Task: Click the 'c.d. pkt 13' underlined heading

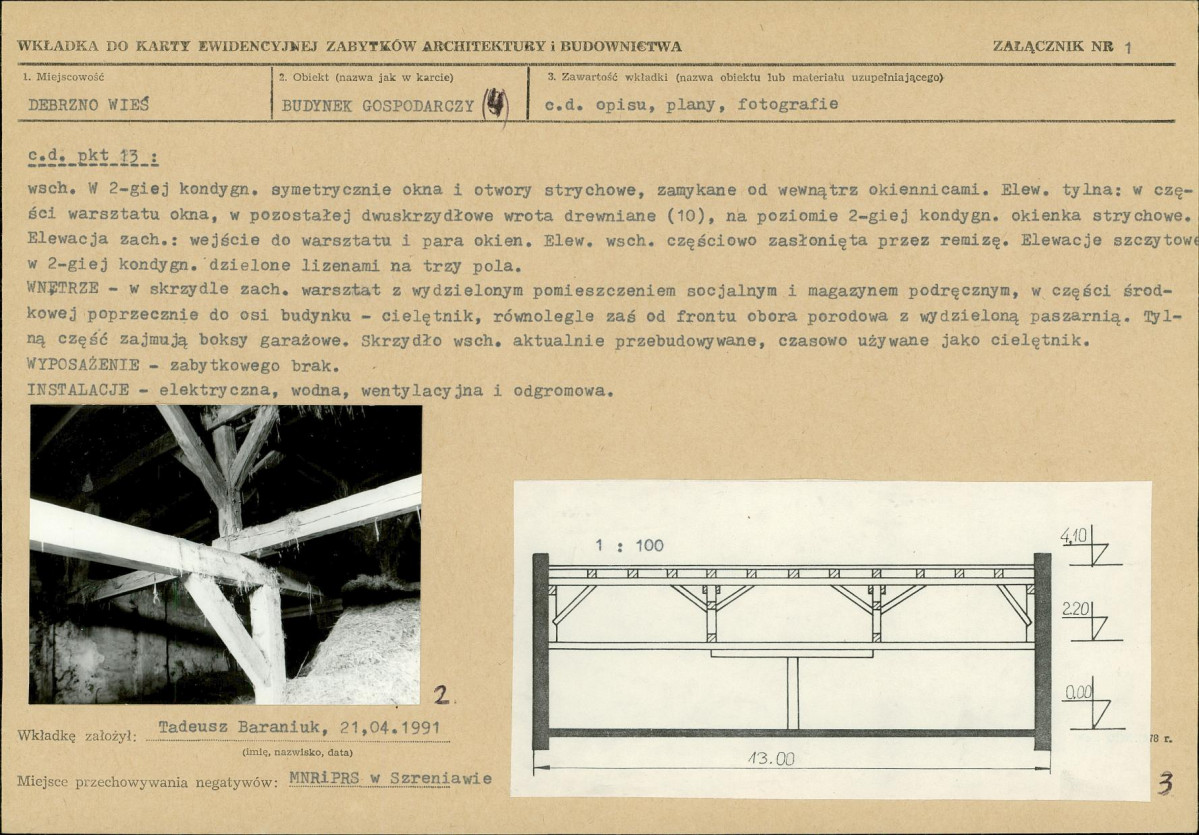Action: tap(93, 158)
